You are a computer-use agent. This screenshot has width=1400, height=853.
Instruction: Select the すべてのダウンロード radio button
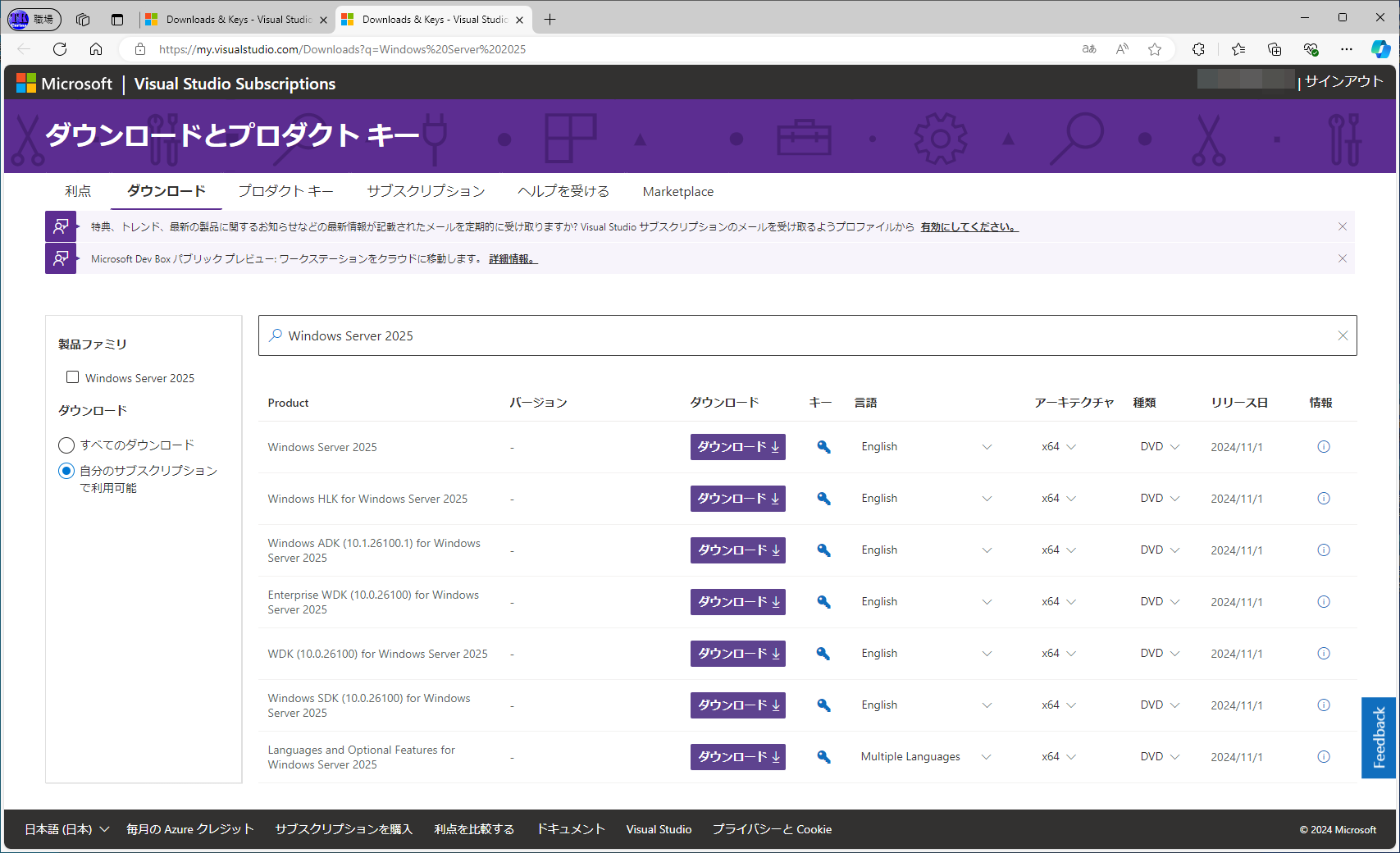pyautogui.click(x=66, y=445)
